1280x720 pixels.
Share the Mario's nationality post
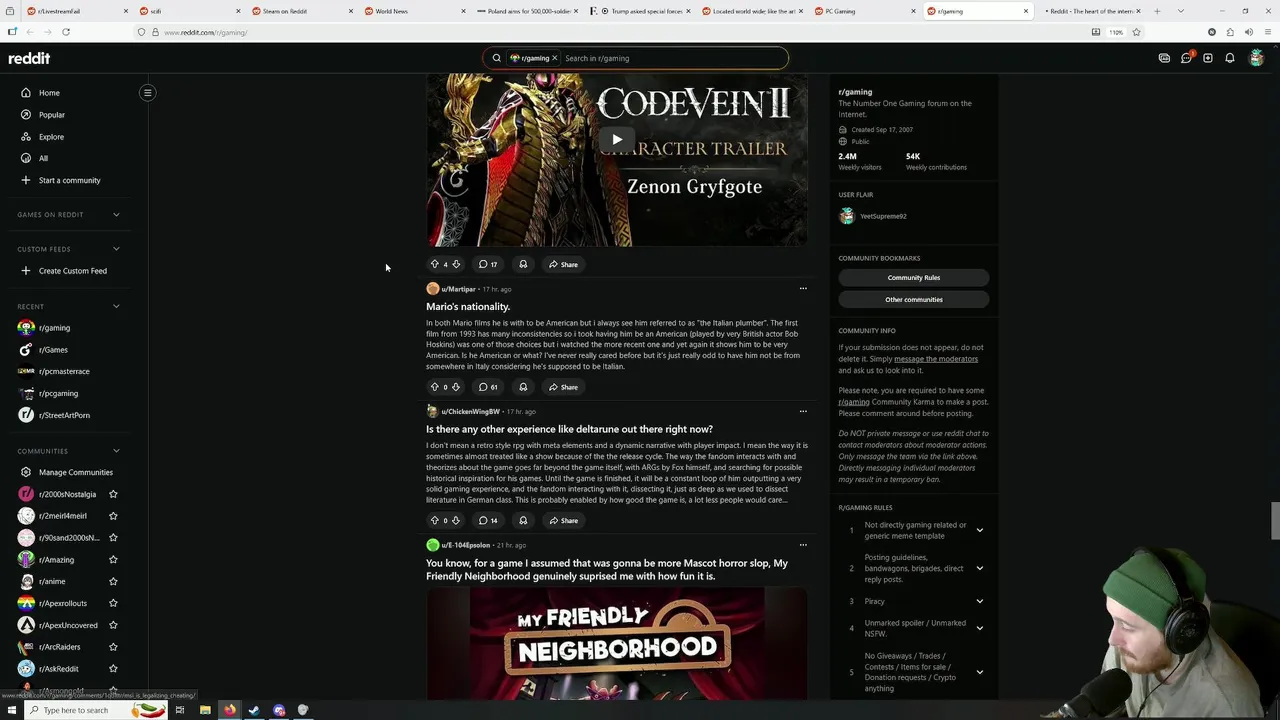click(x=563, y=387)
